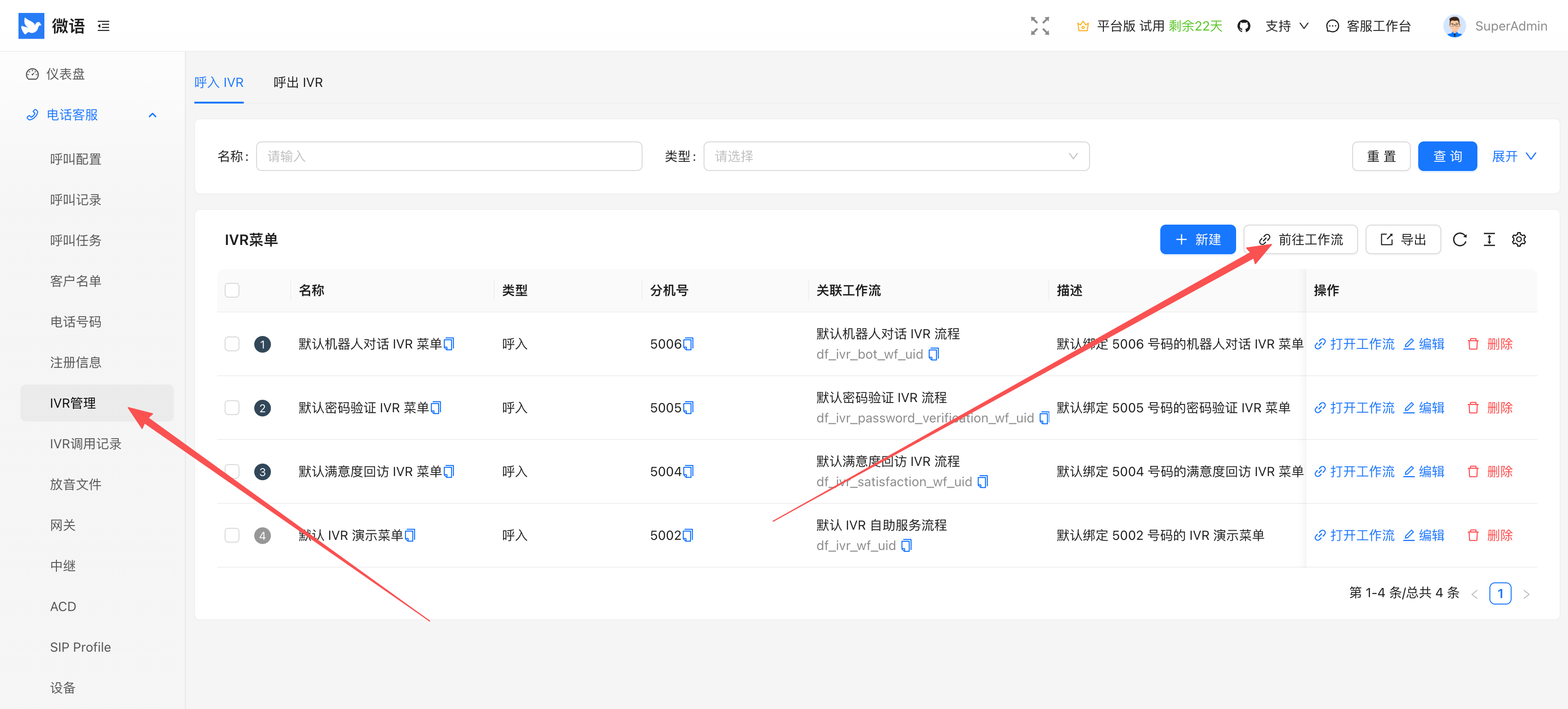The image size is (1568, 709).
Task: Open 网关 in sidebar
Action: coord(63,525)
